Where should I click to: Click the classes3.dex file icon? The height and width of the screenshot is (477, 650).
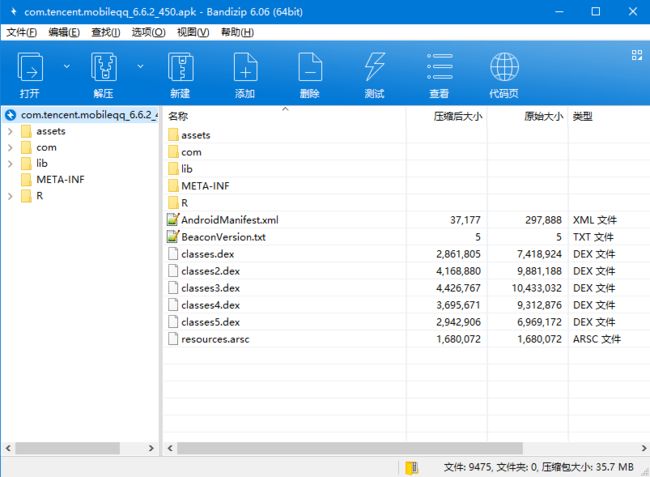[x=173, y=288]
